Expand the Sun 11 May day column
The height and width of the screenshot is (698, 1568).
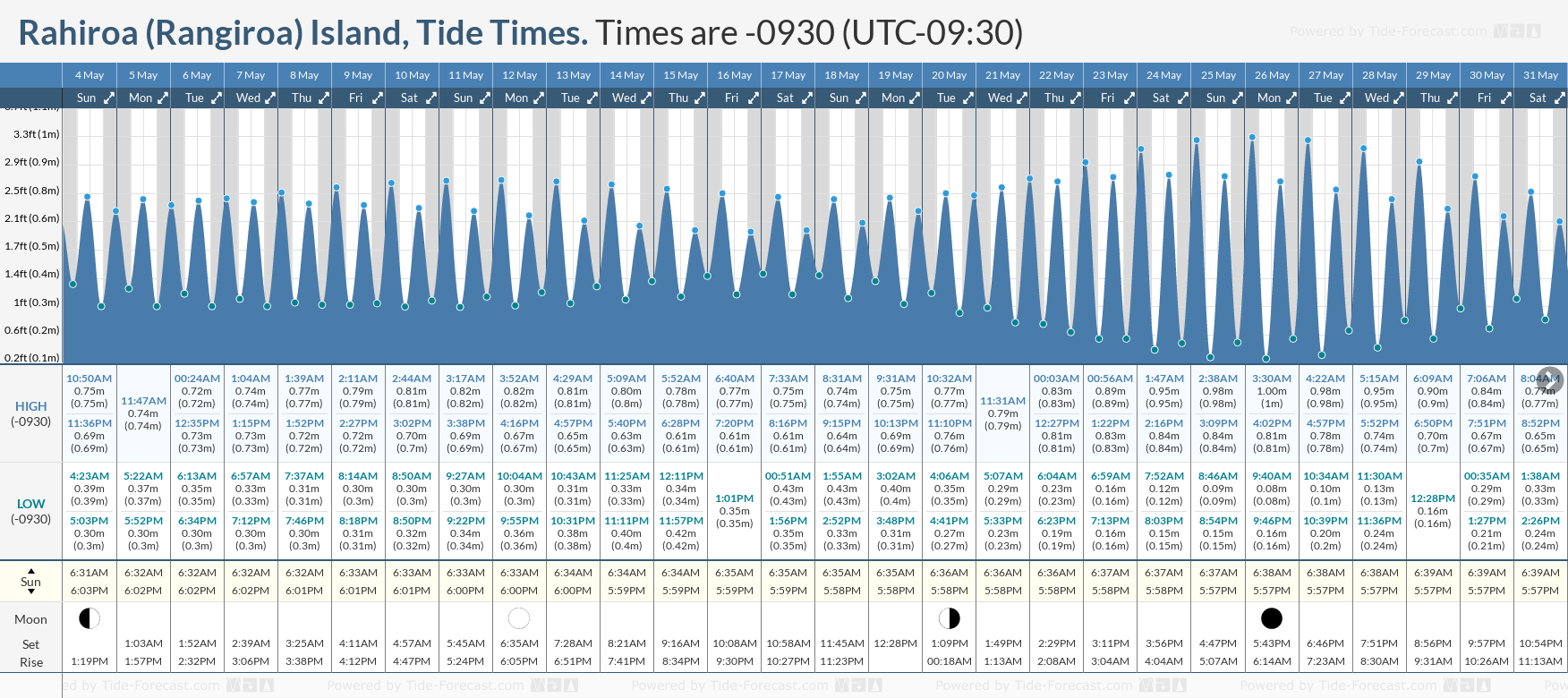click(x=485, y=98)
